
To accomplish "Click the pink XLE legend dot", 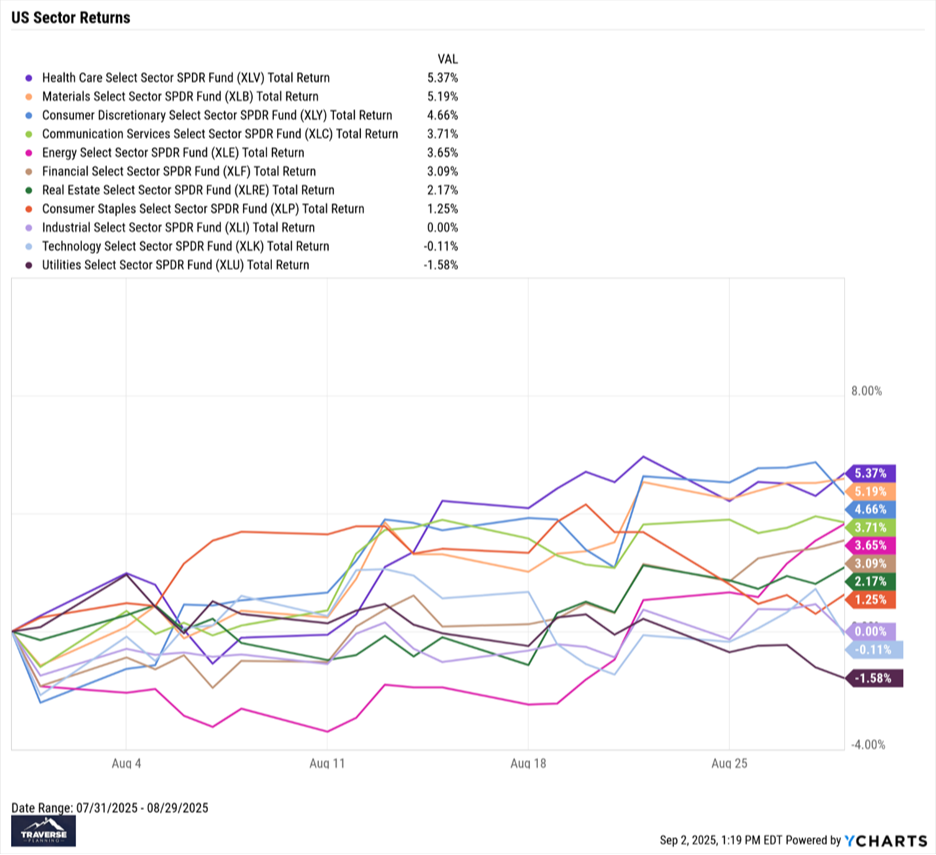I will click(29, 153).
